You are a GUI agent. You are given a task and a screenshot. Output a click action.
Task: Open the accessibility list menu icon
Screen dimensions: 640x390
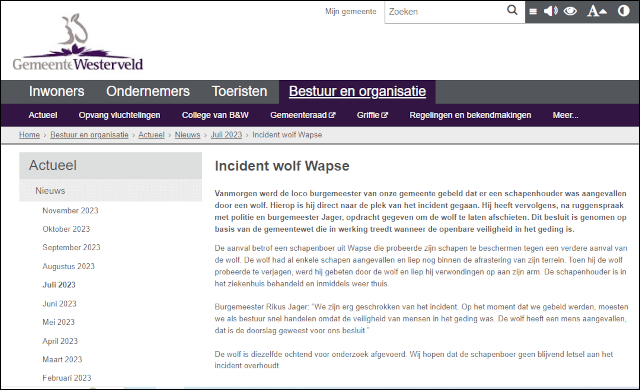(x=533, y=11)
